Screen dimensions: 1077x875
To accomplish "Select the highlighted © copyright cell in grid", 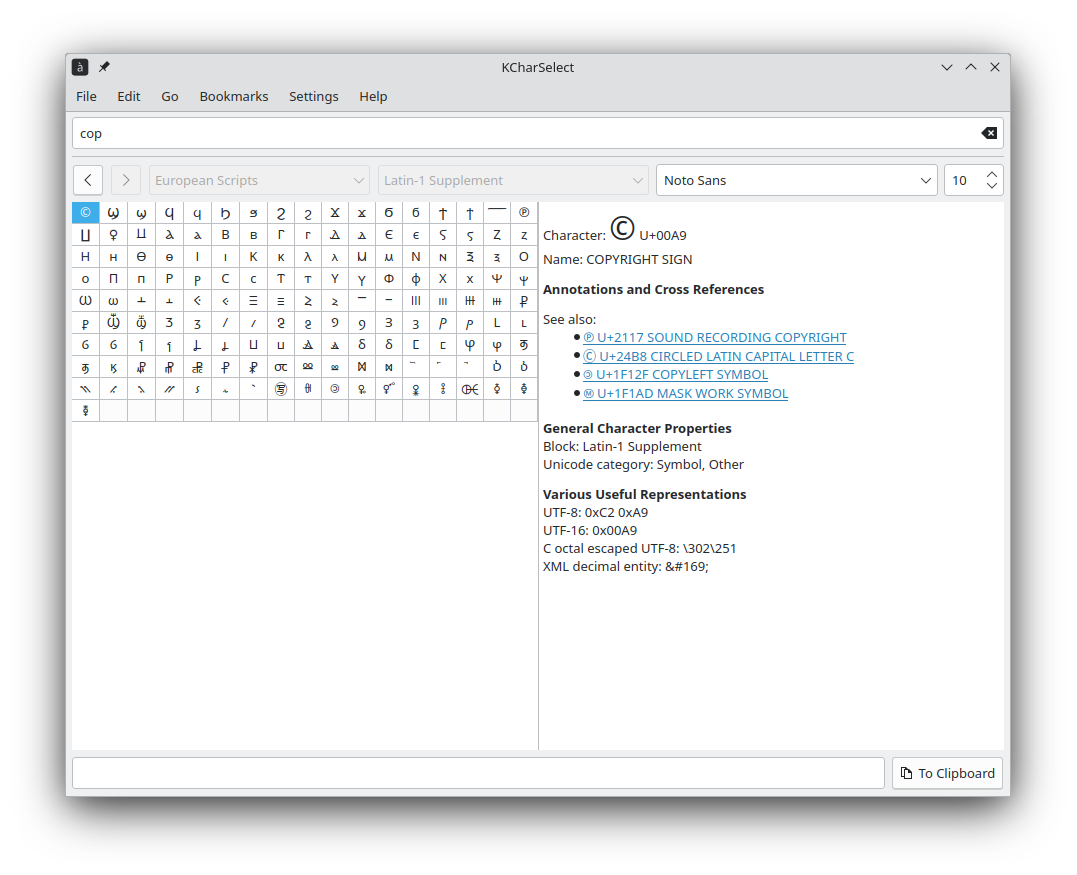I will point(85,212).
